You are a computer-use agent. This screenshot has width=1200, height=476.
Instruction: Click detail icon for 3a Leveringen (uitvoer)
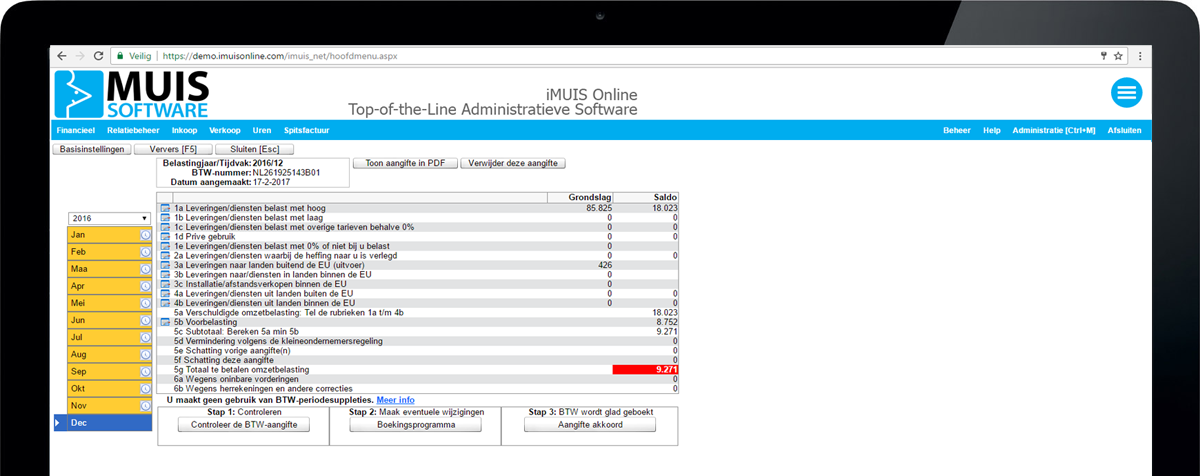165,265
